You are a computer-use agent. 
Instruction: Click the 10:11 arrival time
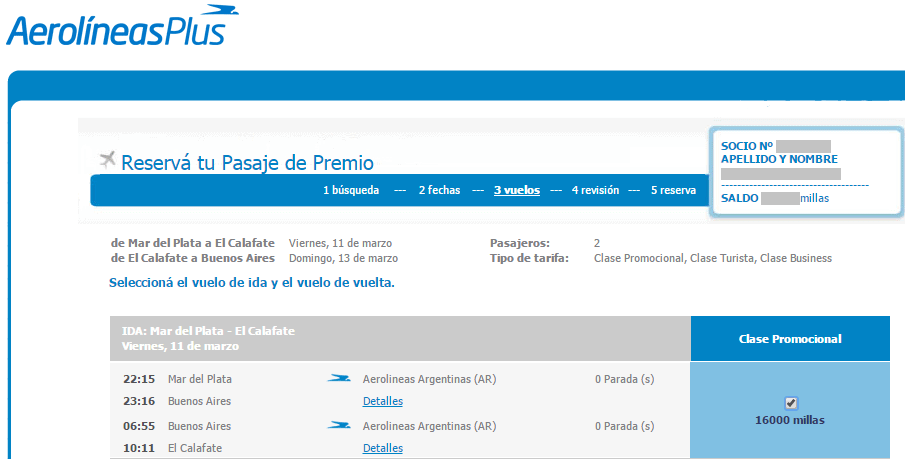pyautogui.click(x=139, y=448)
